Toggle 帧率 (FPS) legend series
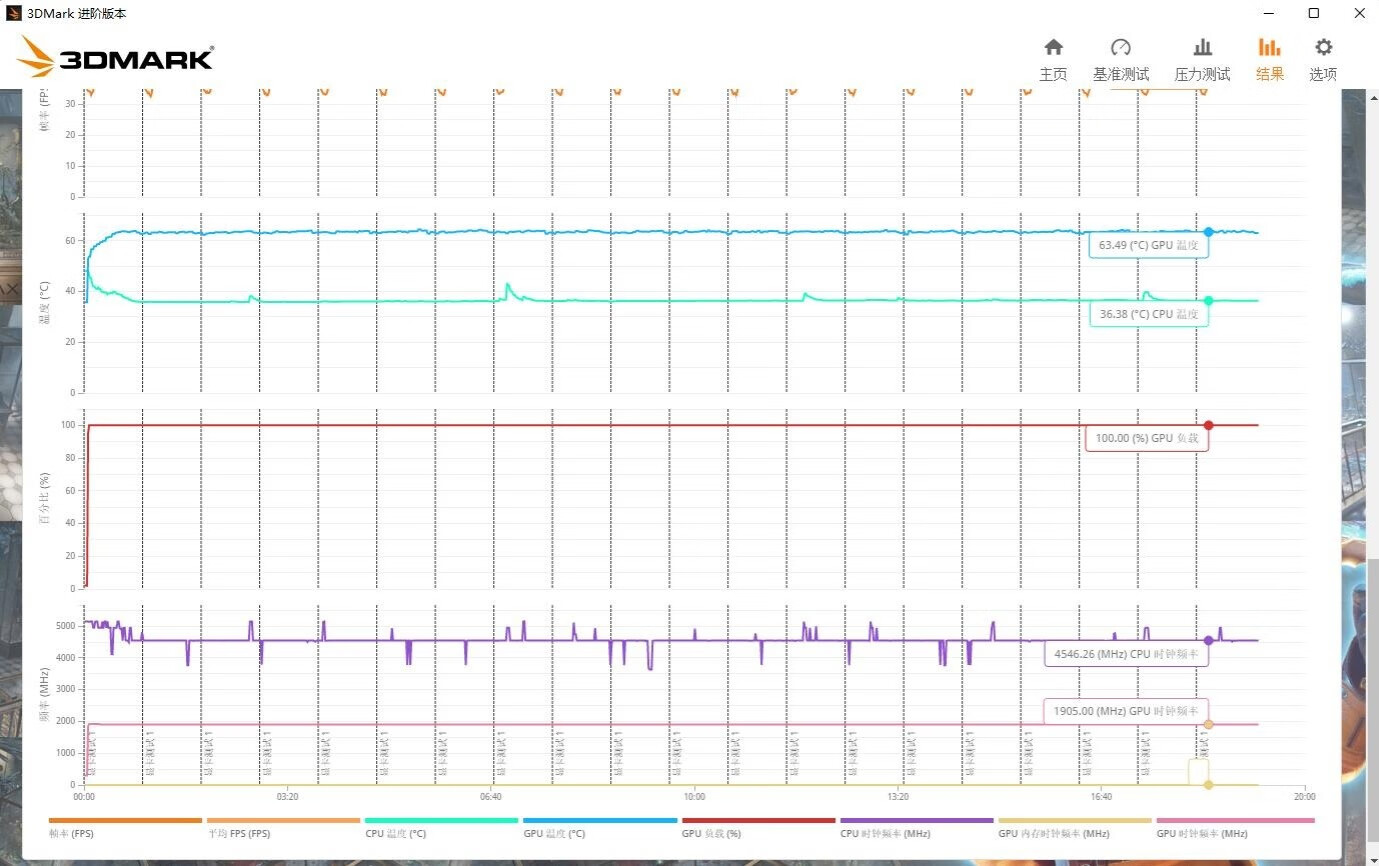1379x866 pixels. coord(71,833)
